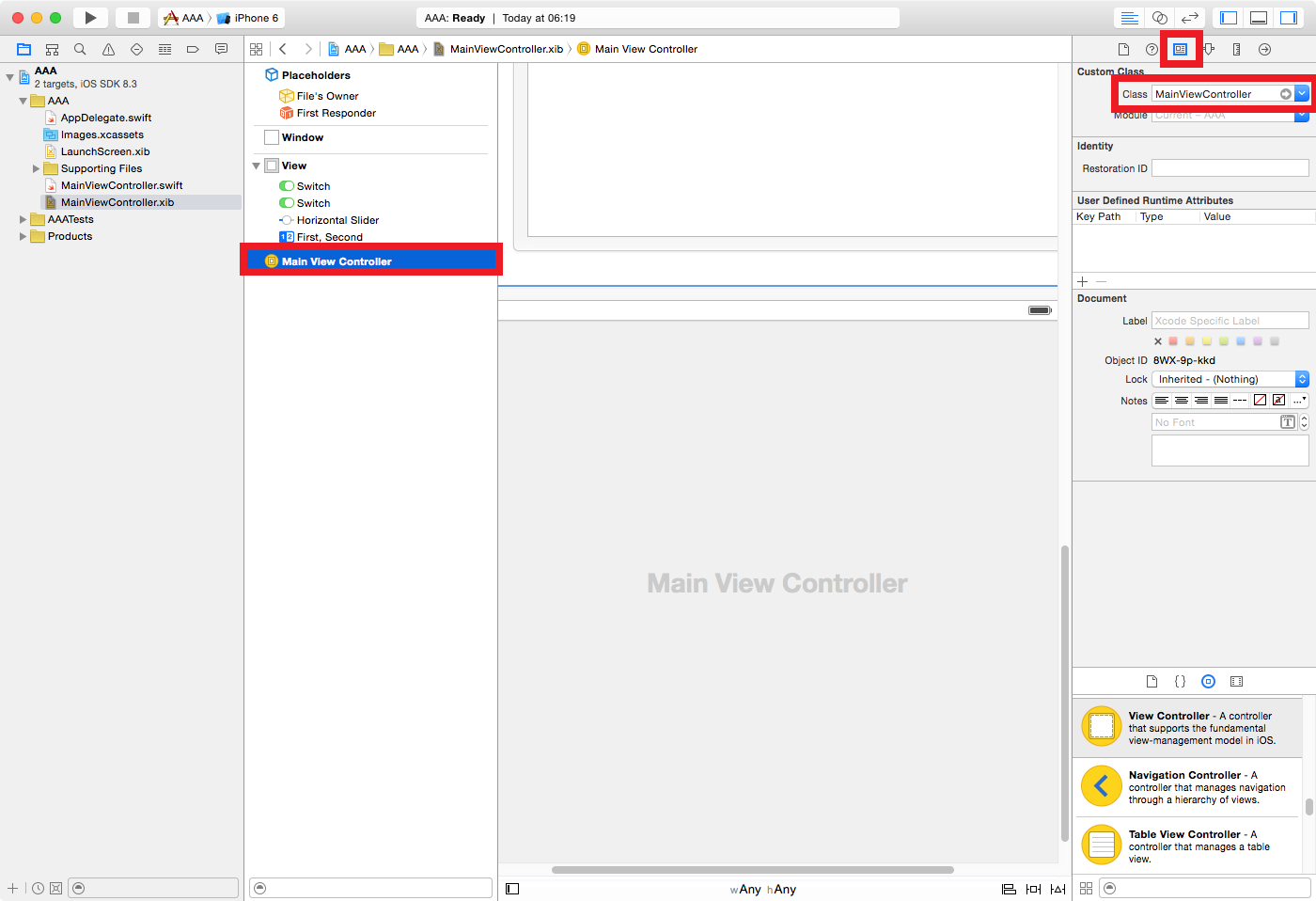Add a user defined runtime attribute

click(1083, 281)
